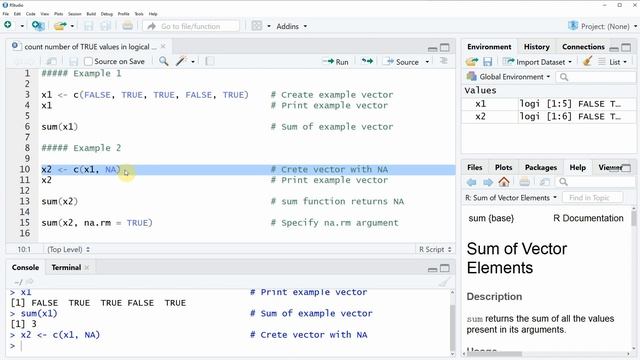640x360 pixels.
Task: Open the Global Environment dropdown
Action: click(x=509, y=77)
